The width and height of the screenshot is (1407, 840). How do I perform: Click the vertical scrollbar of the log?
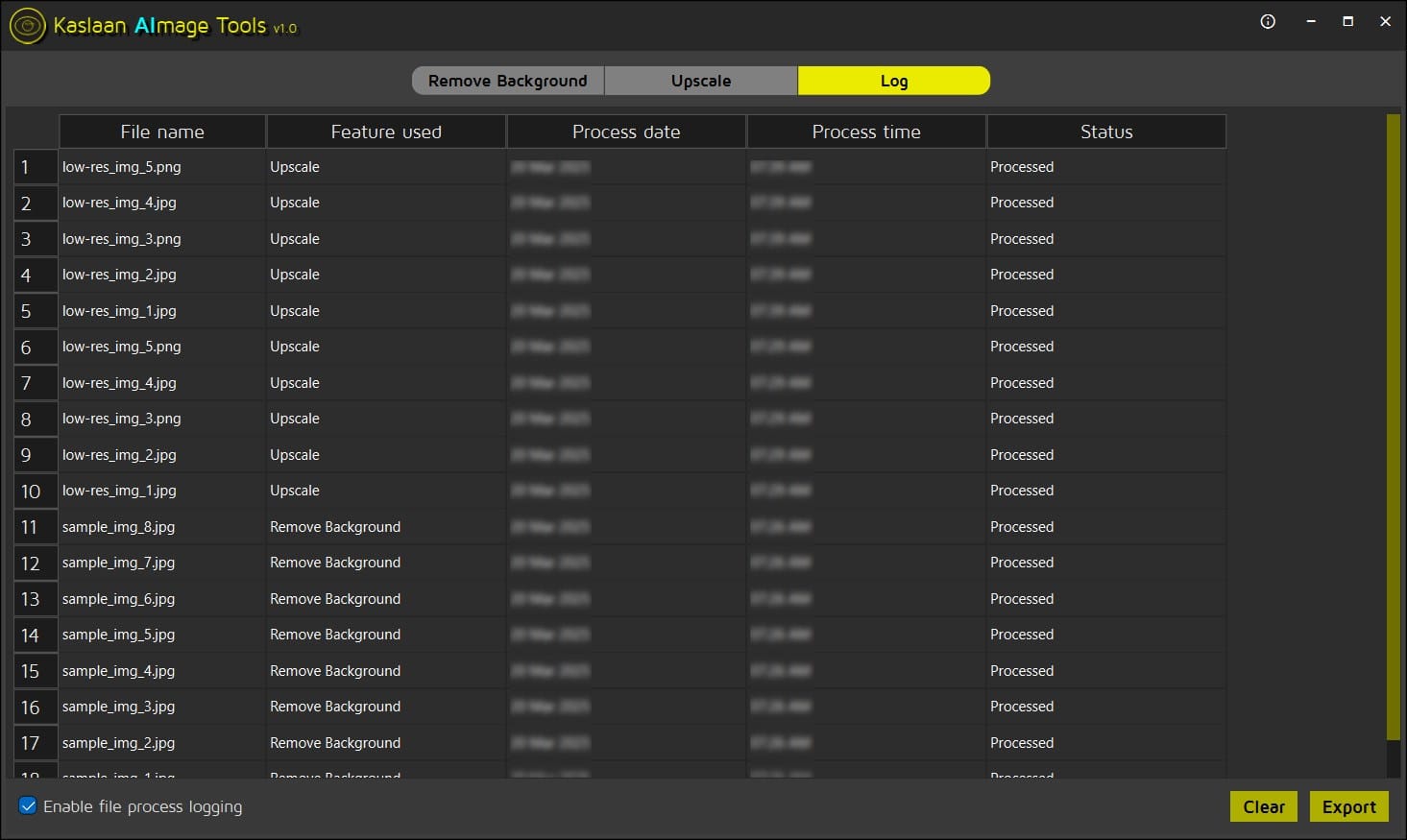tap(1393, 427)
